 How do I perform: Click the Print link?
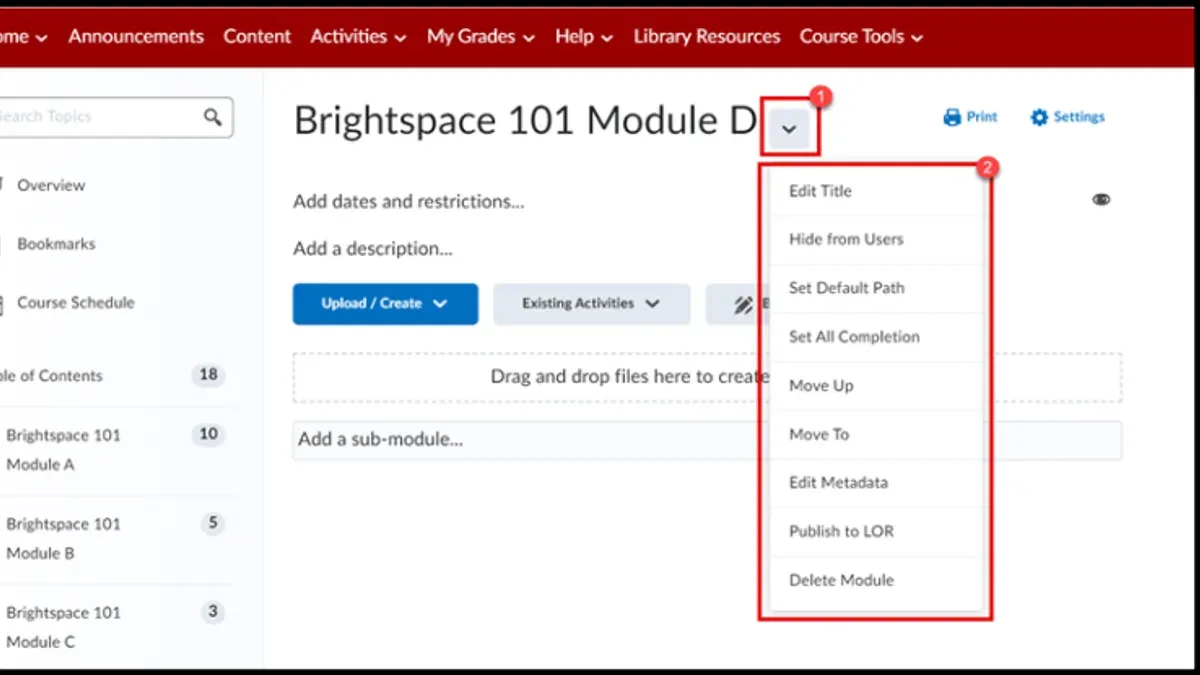(982, 117)
